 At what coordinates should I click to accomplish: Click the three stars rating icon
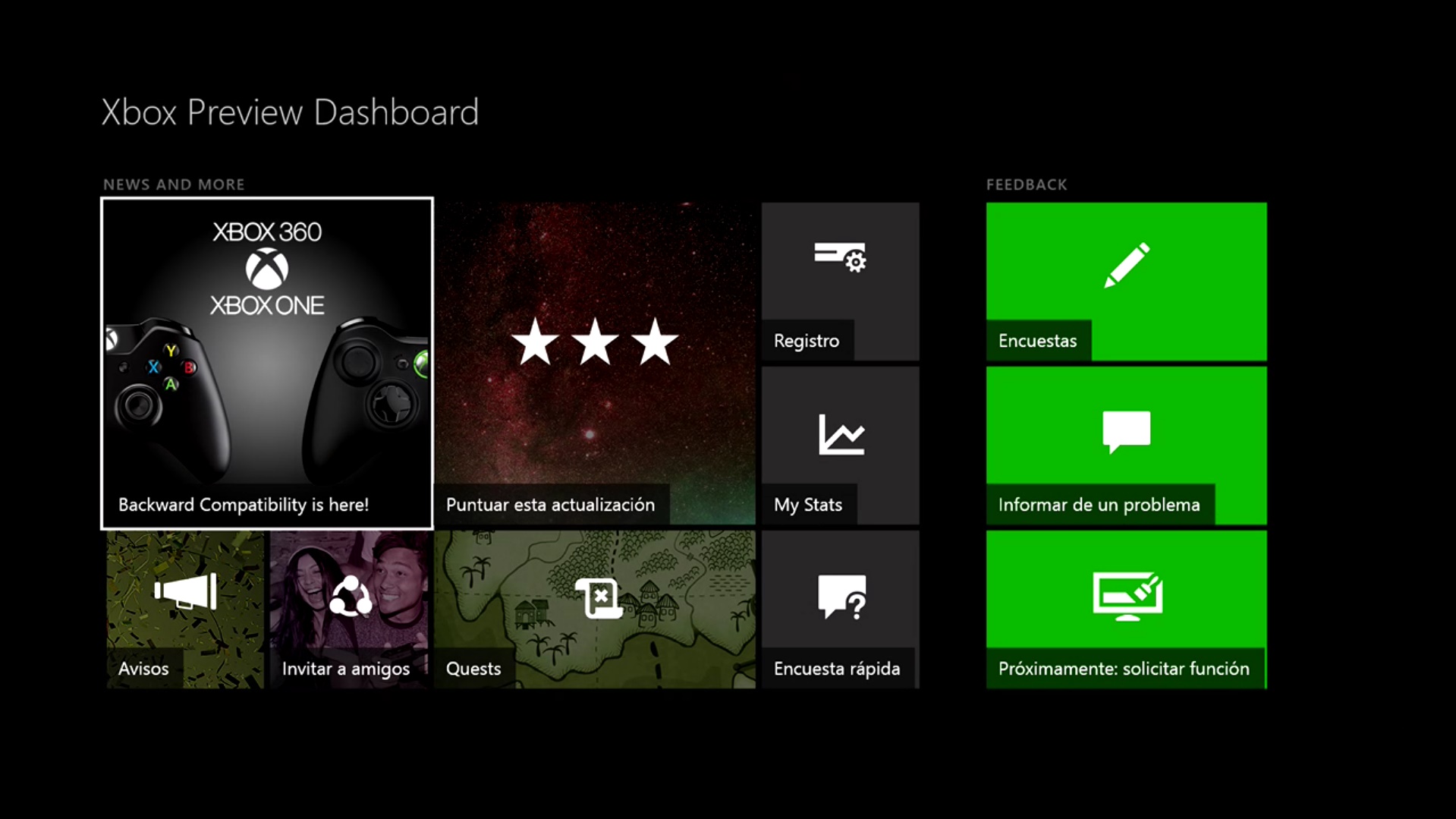pyautogui.click(x=595, y=342)
